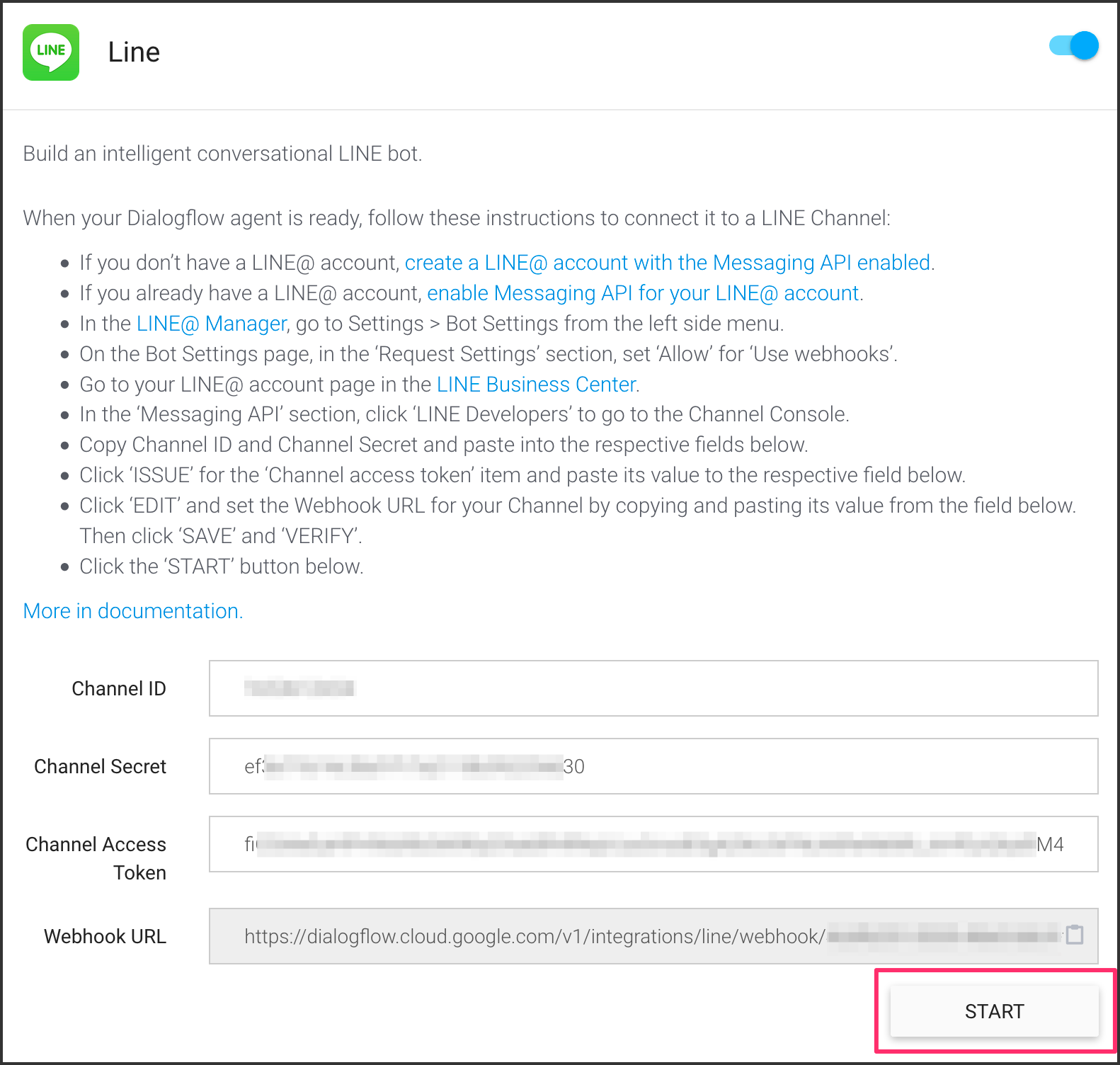Click the Channel Access Token label

click(x=96, y=858)
